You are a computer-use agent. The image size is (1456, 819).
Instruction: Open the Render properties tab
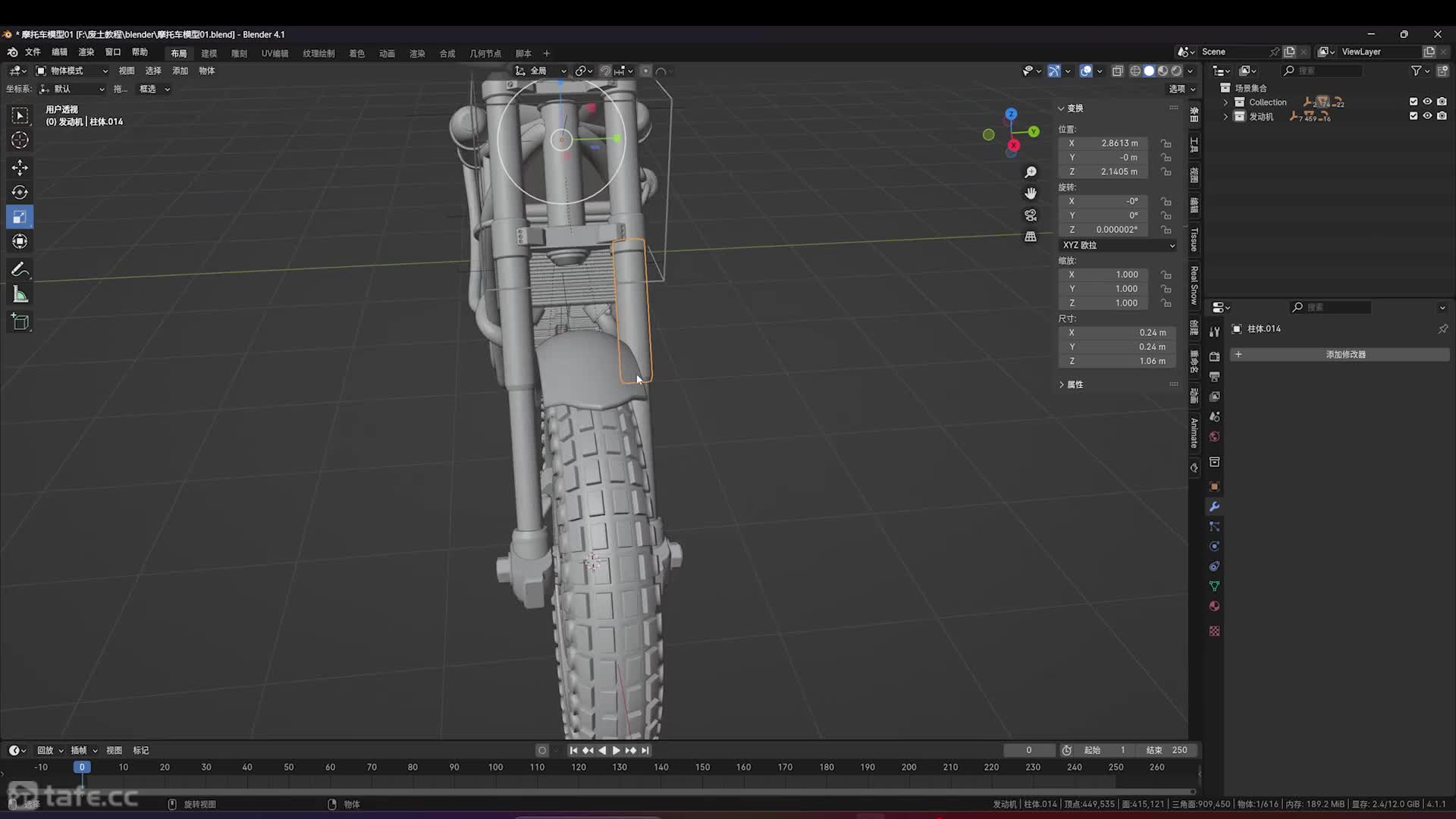1214,356
